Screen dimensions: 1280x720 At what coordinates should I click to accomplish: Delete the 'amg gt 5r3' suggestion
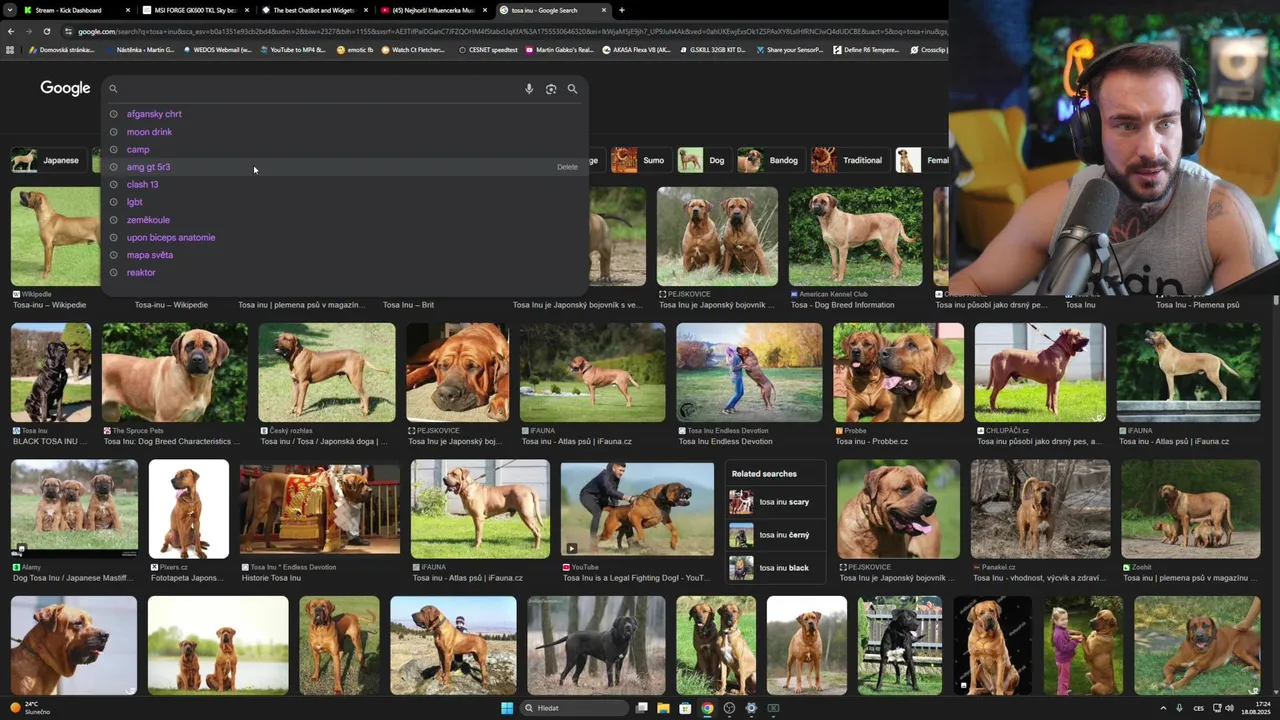pos(567,167)
